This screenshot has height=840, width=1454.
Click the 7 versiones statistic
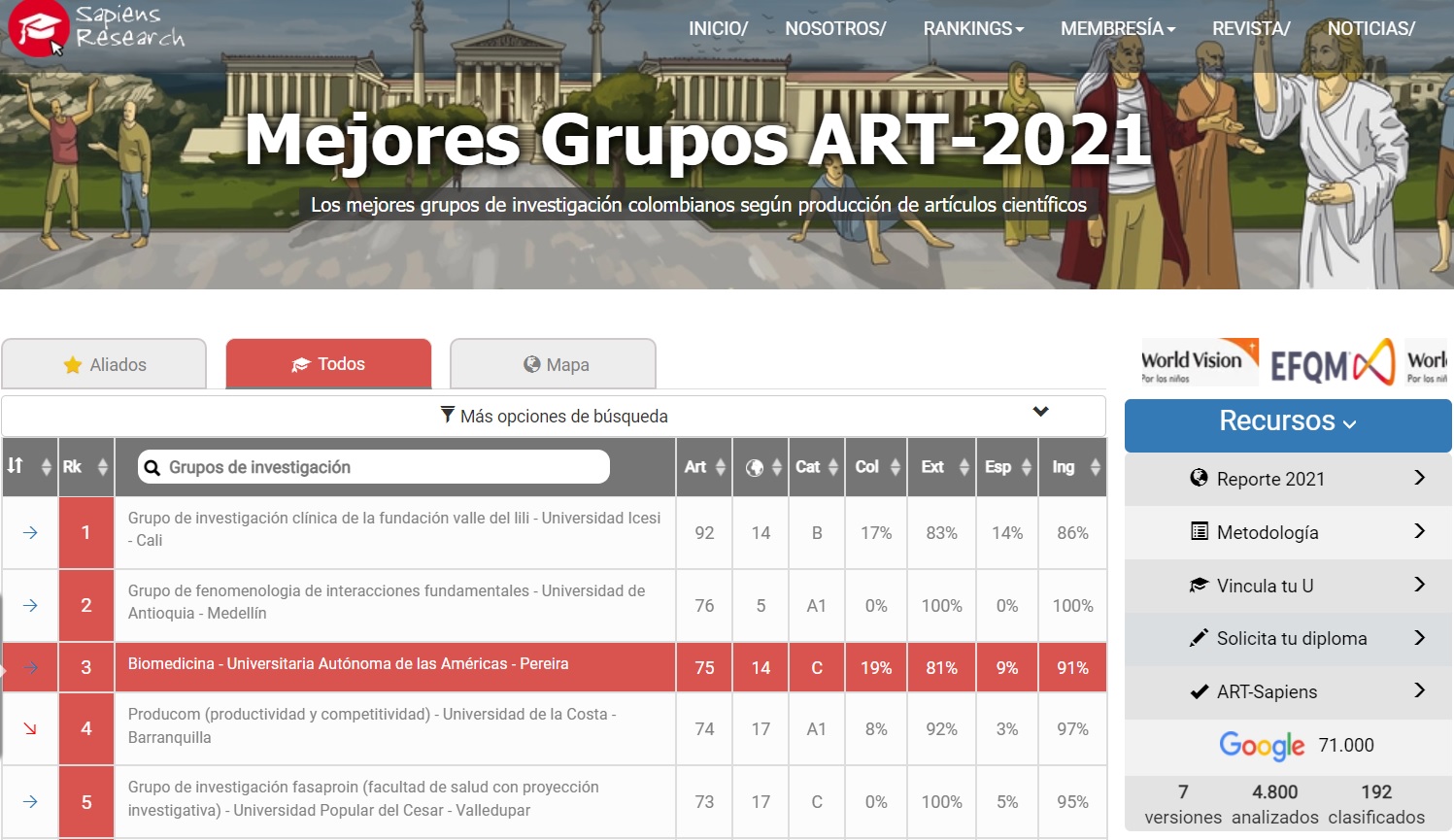(1183, 804)
